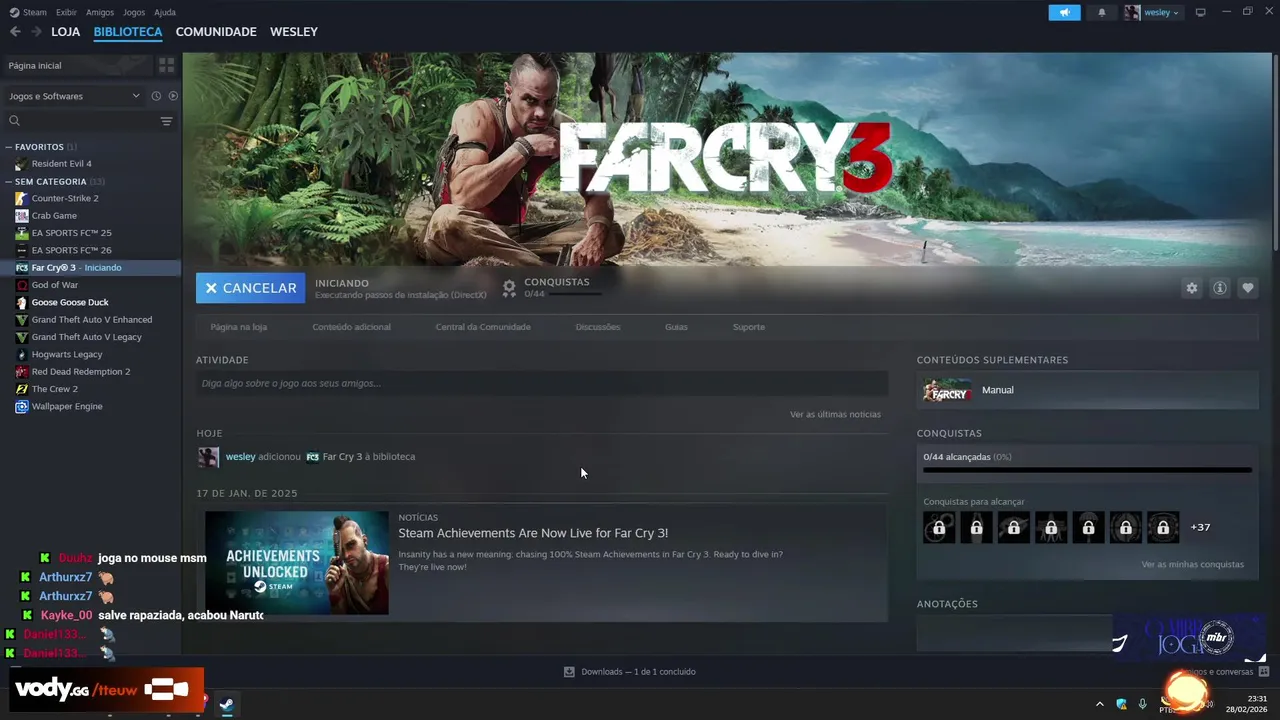Open Guias link

click(676, 327)
